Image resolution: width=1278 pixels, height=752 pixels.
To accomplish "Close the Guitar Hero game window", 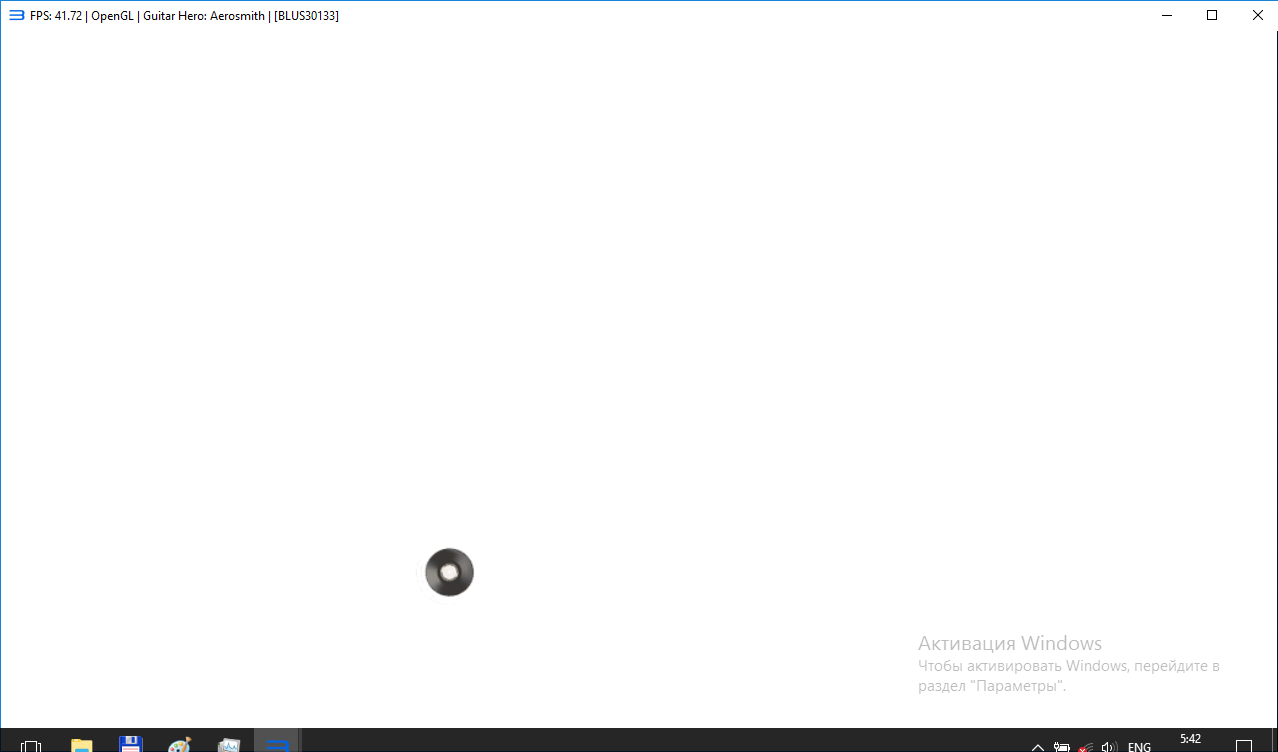I will 1257,15.
